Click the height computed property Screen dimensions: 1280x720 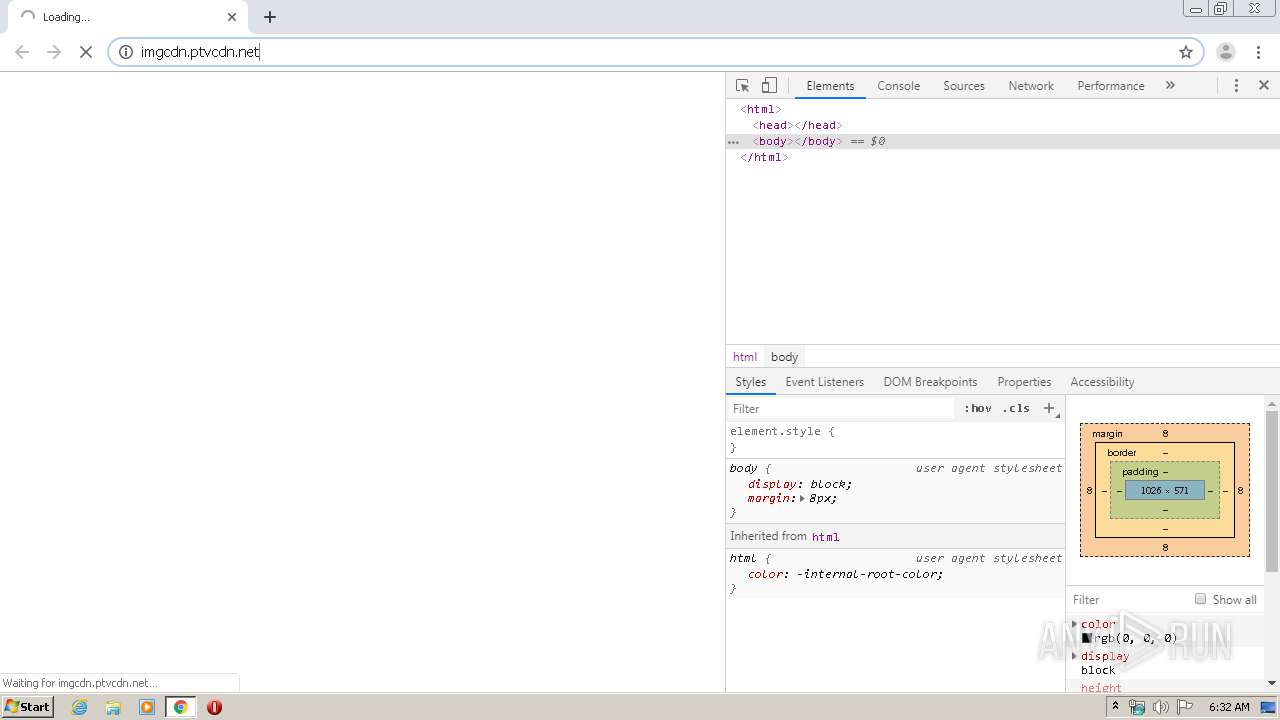[1101, 688]
